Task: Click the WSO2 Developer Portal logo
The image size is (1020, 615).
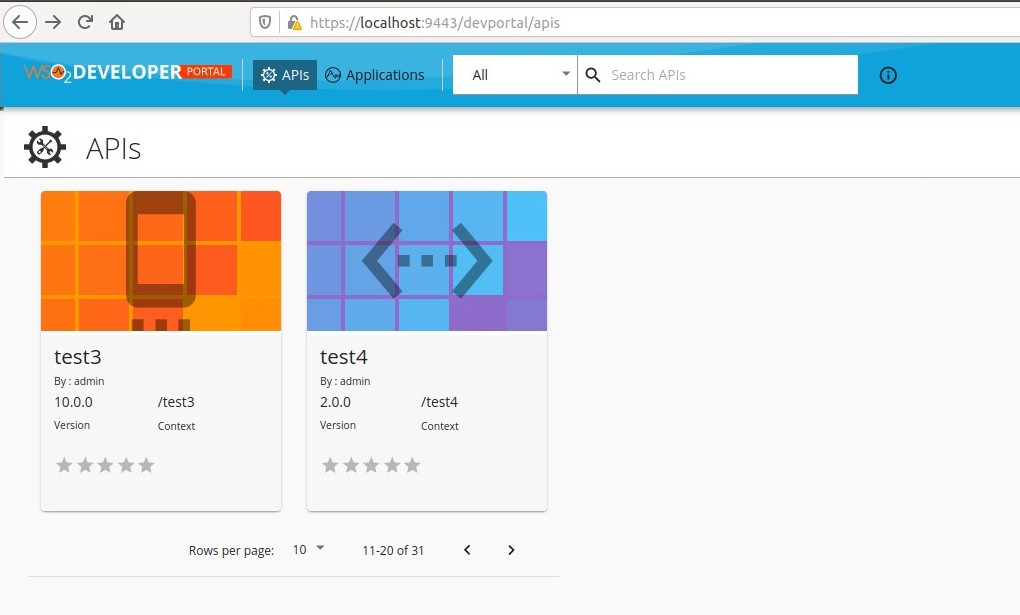Action: [x=128, y=73]
